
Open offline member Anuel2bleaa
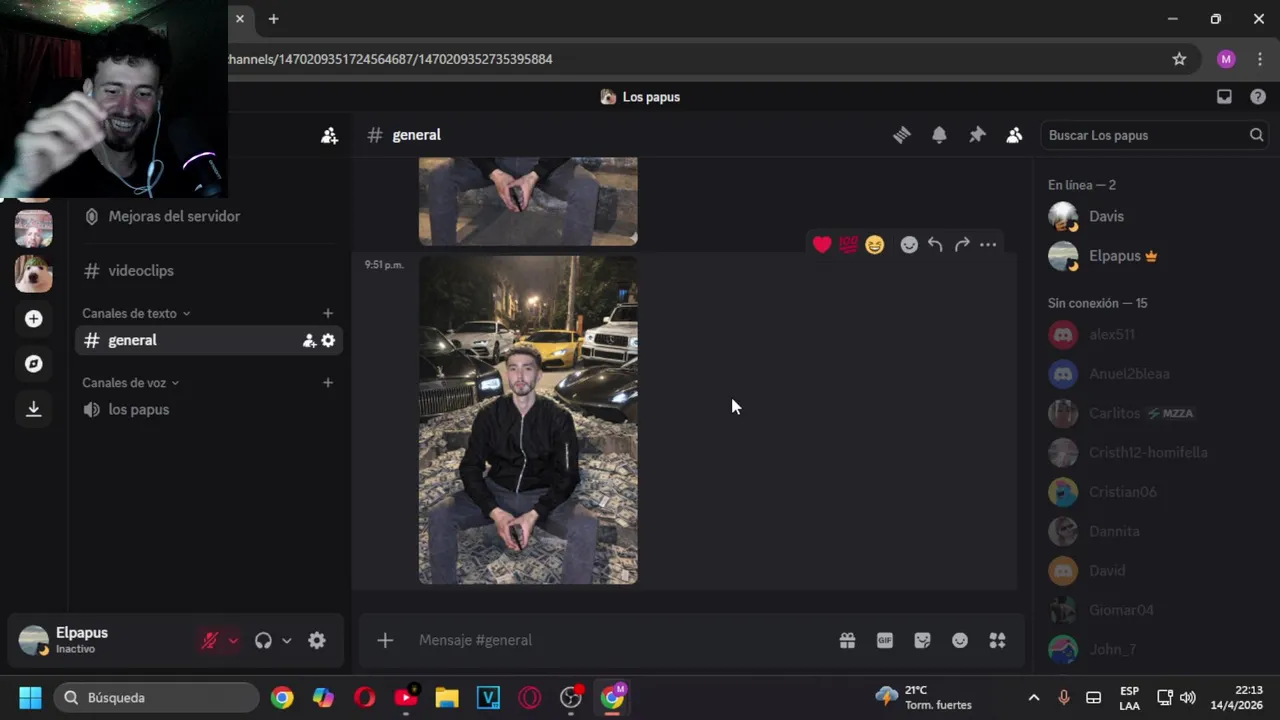click(1155, 374)
